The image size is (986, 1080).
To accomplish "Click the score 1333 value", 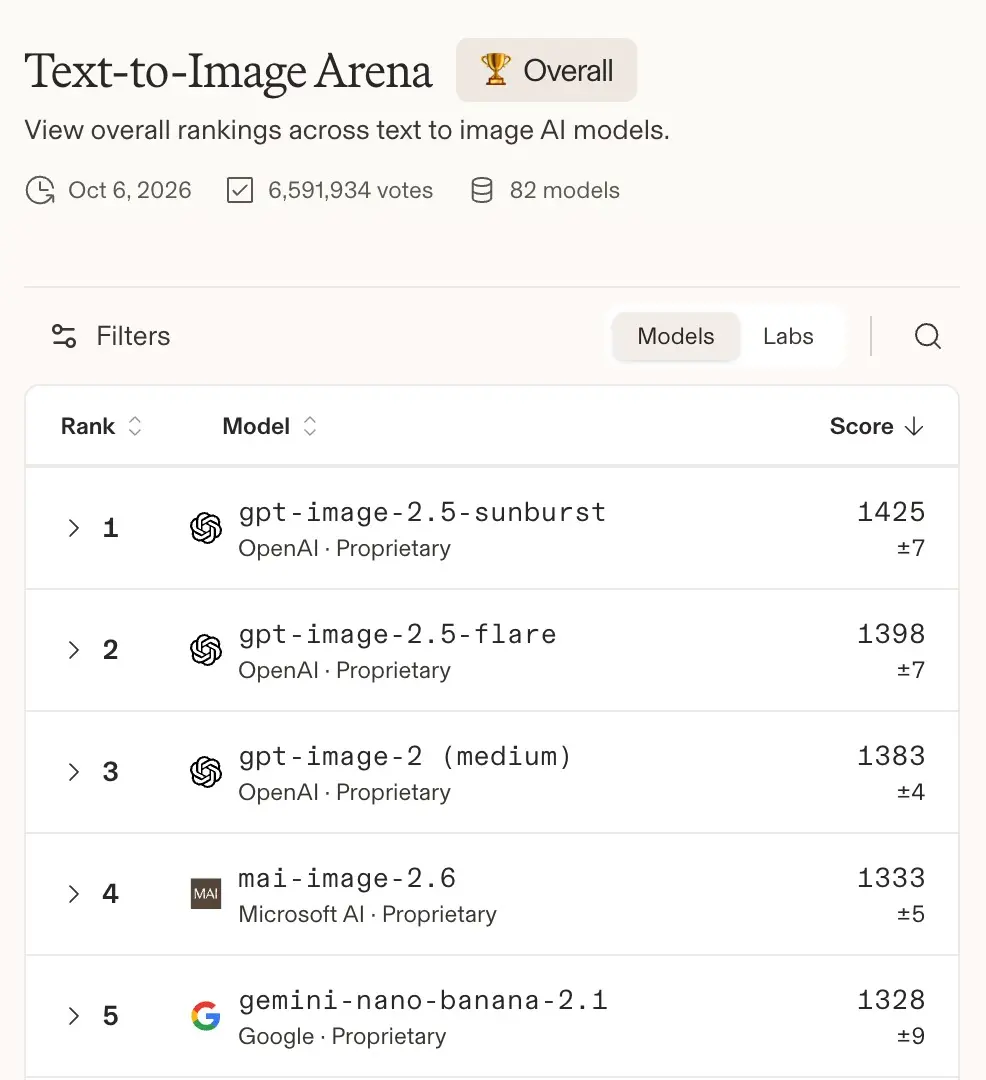I will point(891,878).
